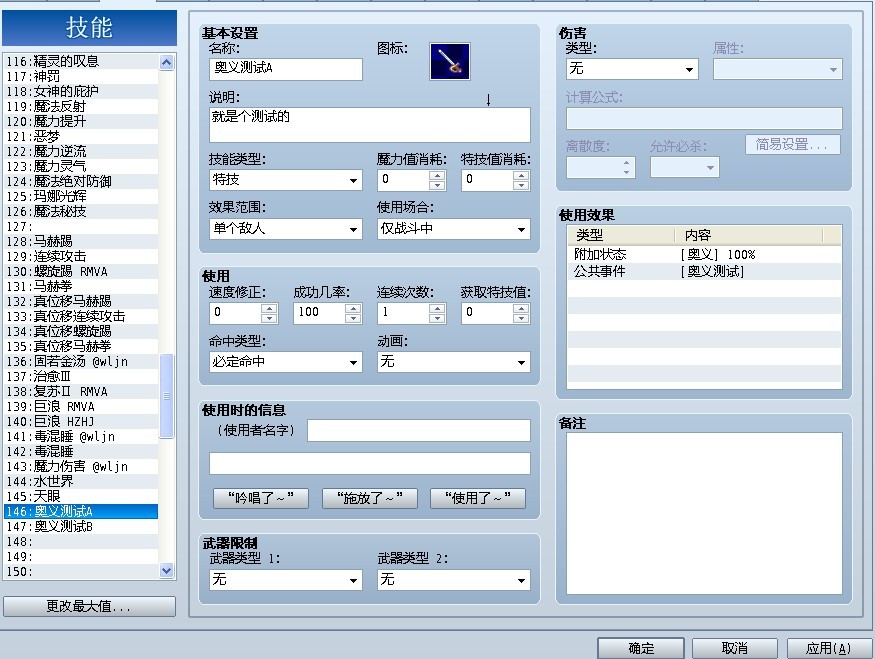
Task: Click the 备注 notes text area
Action: [x=704, y=513]
